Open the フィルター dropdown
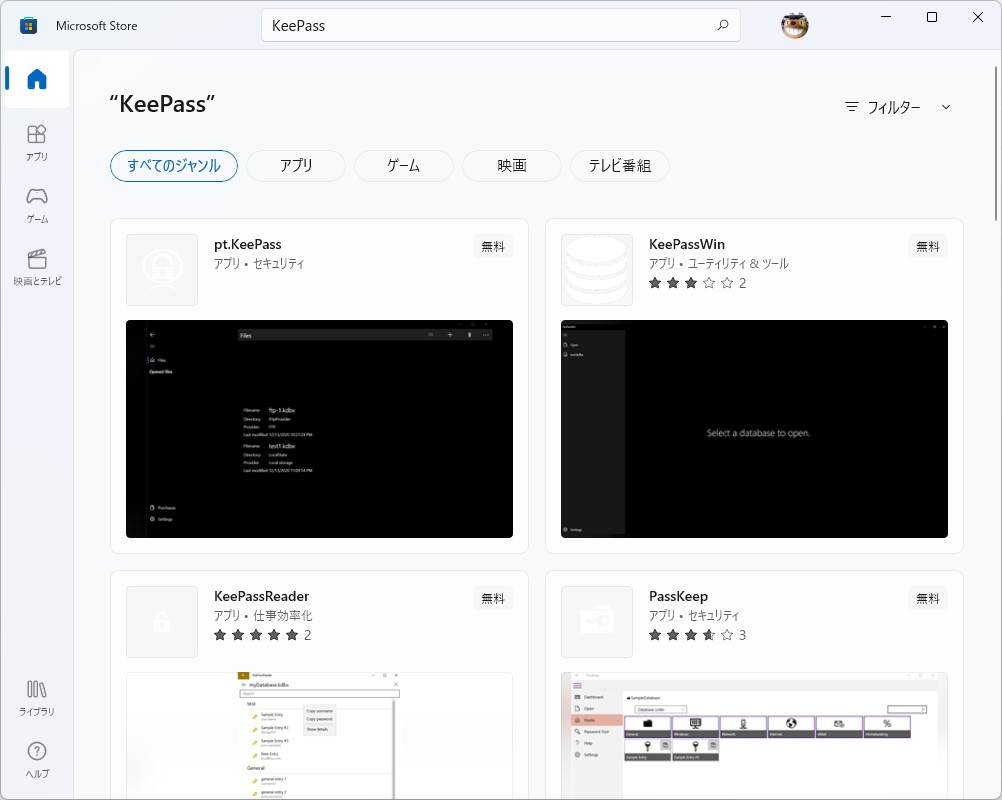 (897, 107)
